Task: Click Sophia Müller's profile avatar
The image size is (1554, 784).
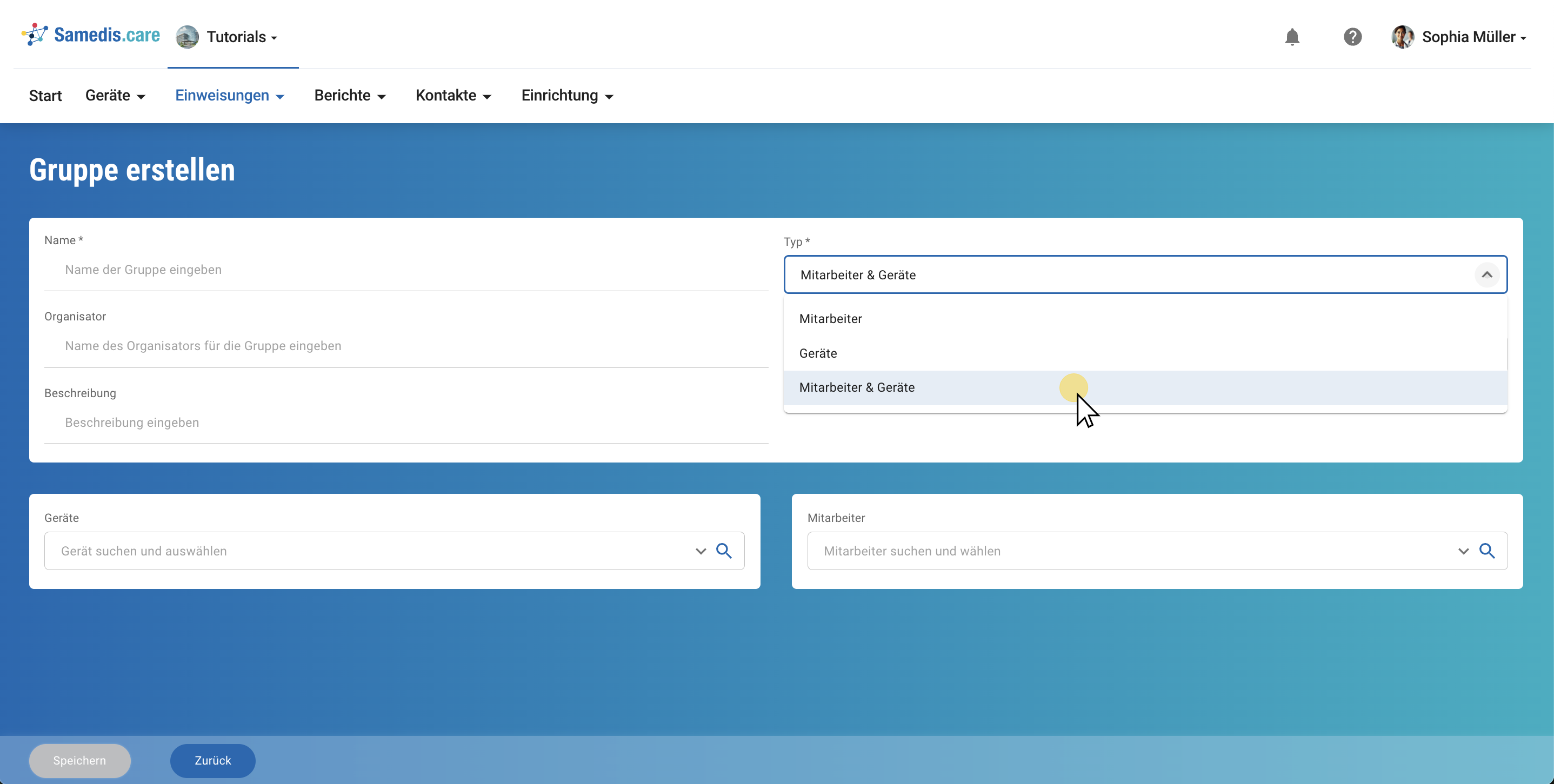Action: click(1403, 37)
